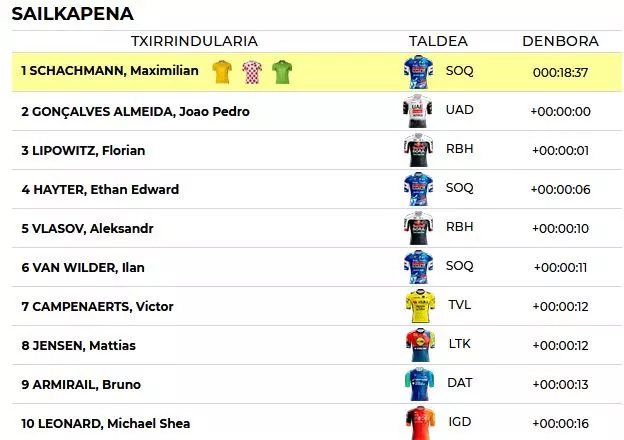Click the DENBORA column header
This screenshot has height=440, width=624.
coord(560,41)
